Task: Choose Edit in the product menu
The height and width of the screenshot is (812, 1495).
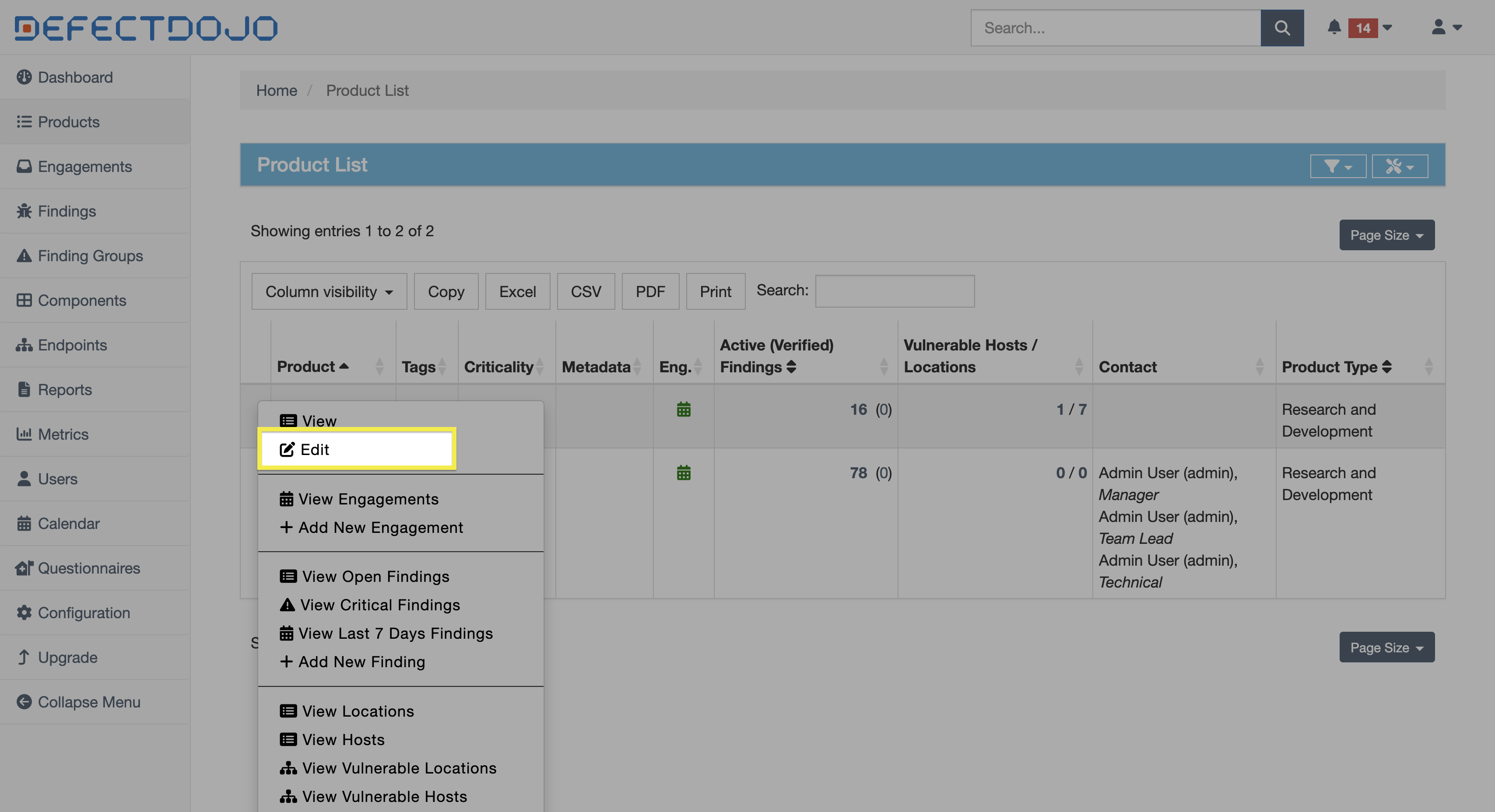Action: [356, 449]
